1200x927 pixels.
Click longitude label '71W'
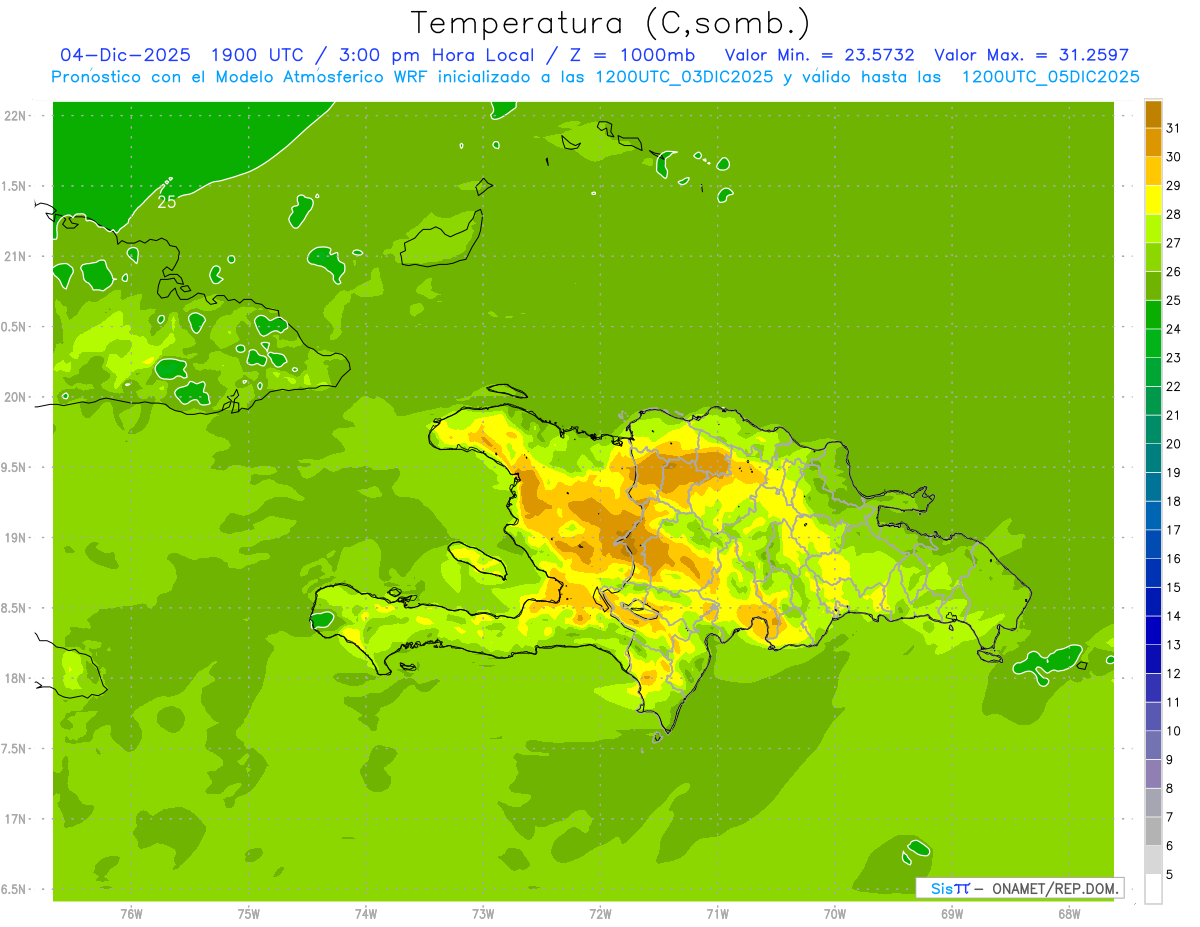717,914
